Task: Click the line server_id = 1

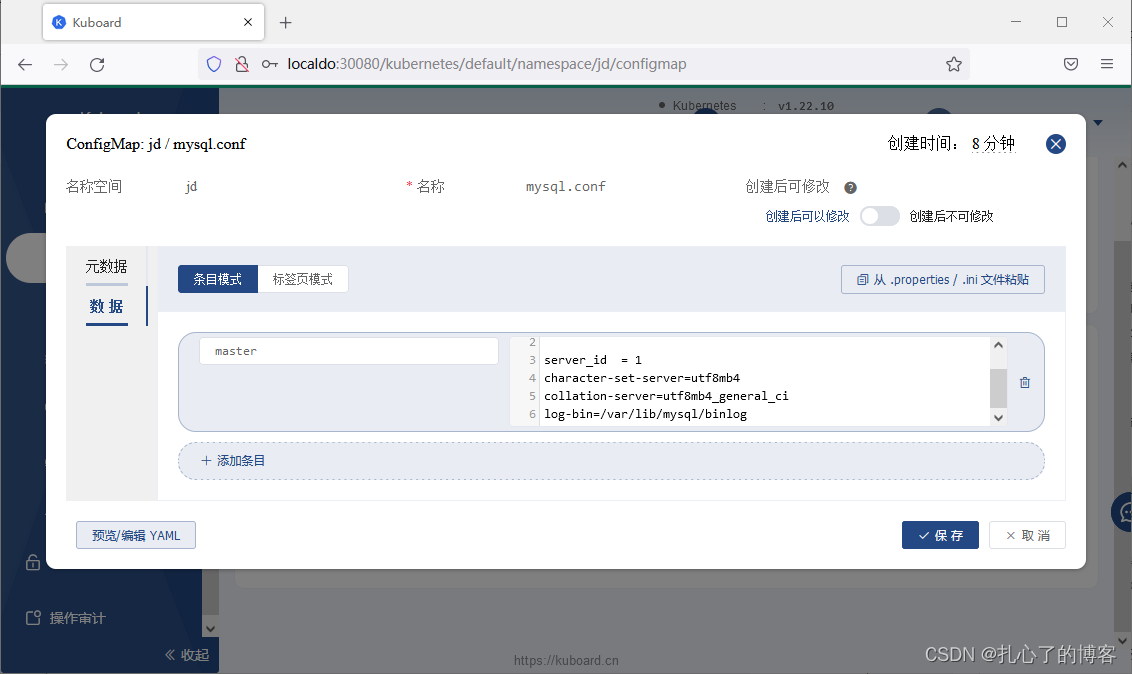Action: coord(593,360)
